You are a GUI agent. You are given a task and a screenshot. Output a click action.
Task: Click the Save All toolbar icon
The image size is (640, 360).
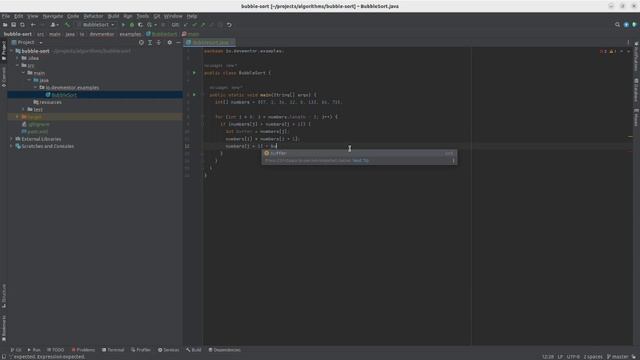tap(13, 25)
